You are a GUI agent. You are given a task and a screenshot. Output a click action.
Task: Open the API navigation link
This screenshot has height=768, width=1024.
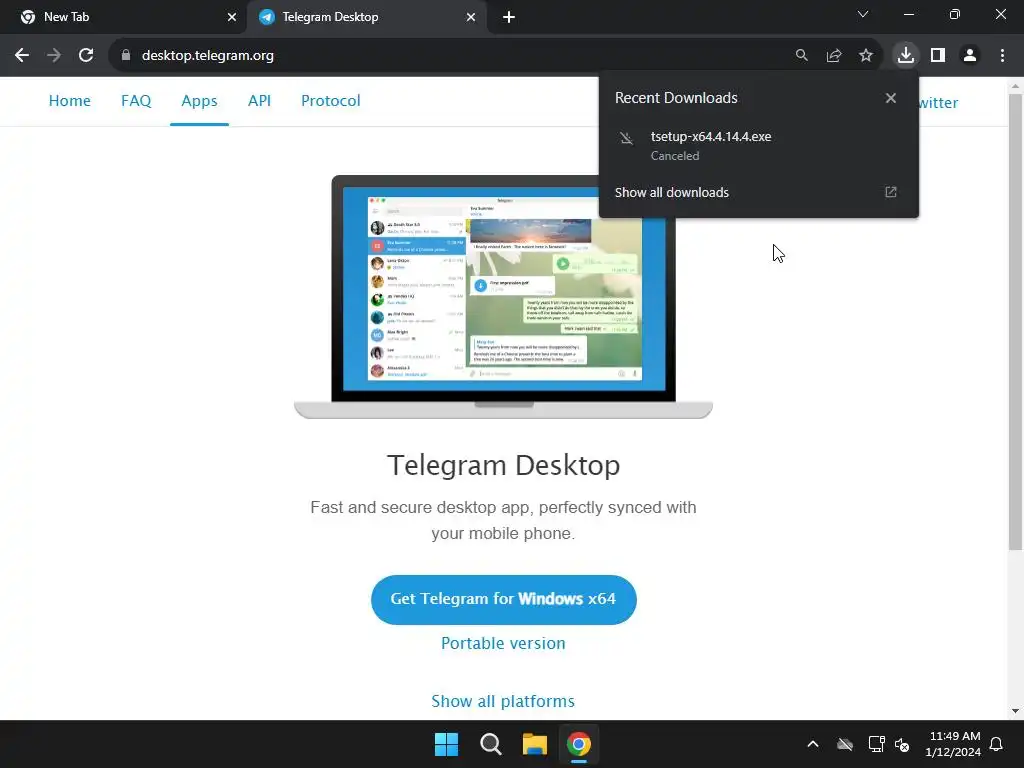(x=259, y=101)
